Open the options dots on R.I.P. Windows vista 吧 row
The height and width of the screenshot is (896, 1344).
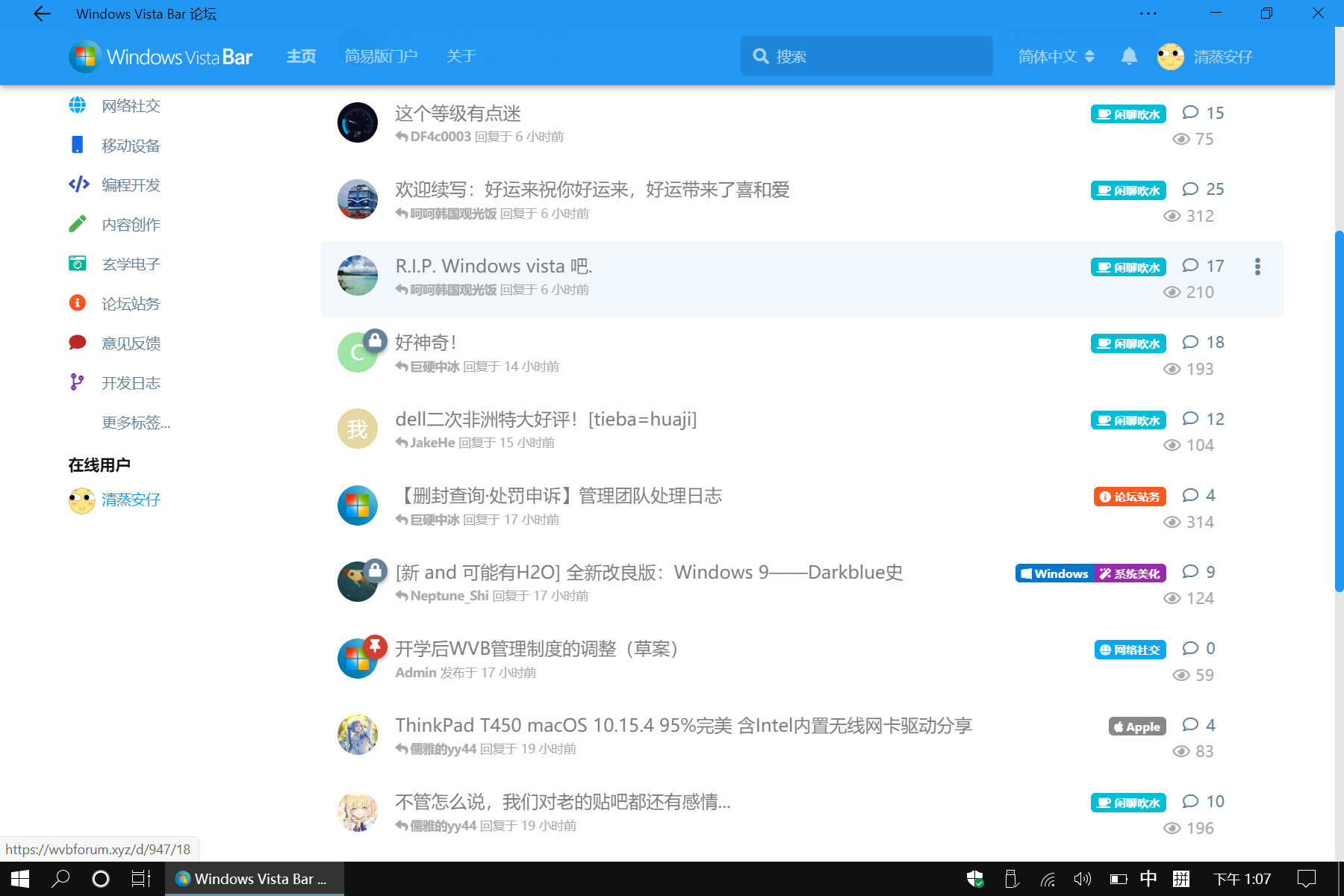point(1257,267)
